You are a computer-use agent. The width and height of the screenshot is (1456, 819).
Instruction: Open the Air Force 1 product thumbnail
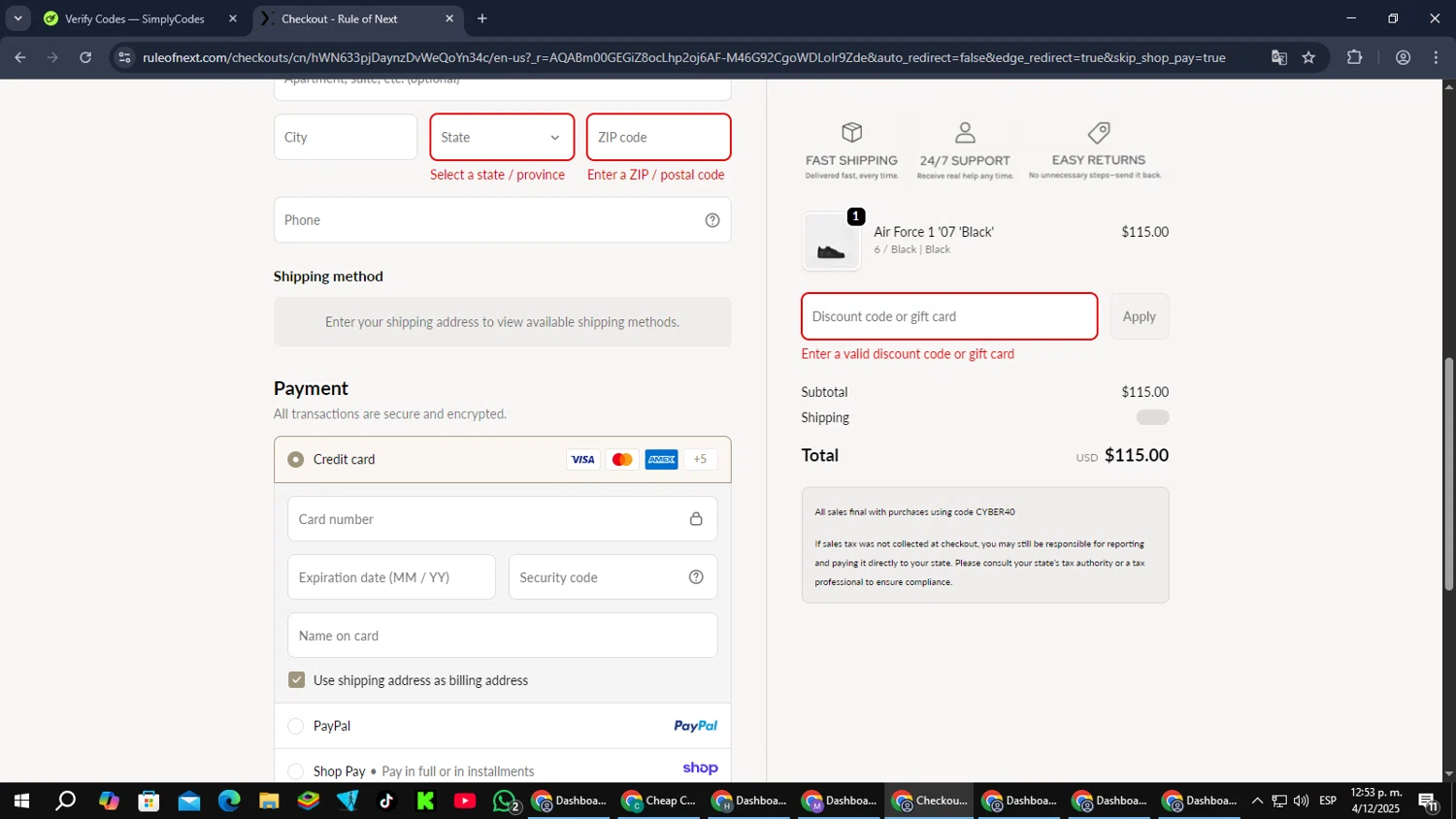click(831, 242)
